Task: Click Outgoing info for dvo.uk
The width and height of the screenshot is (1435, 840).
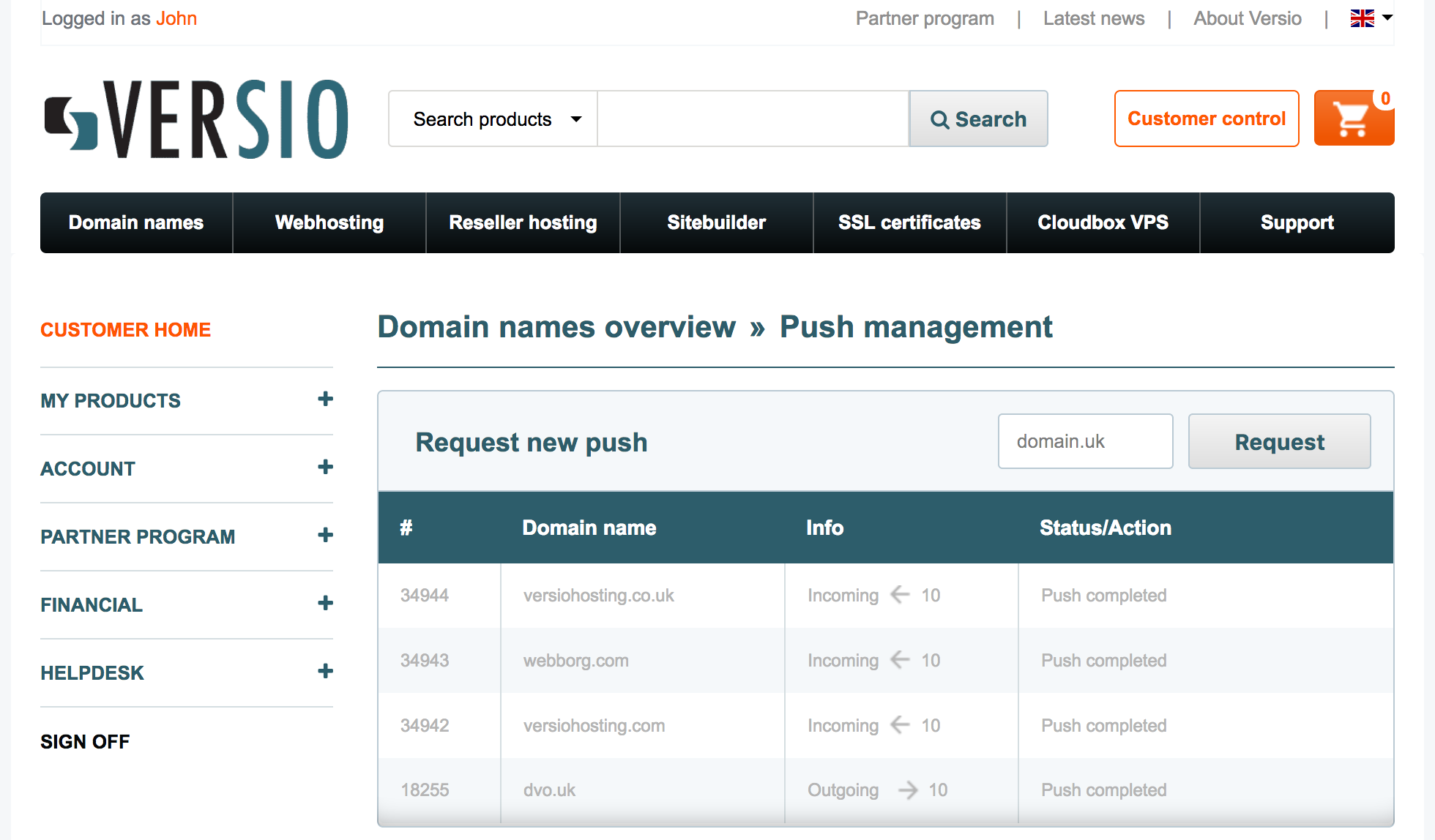Action: pyautogui.click(x=877, y=790)
